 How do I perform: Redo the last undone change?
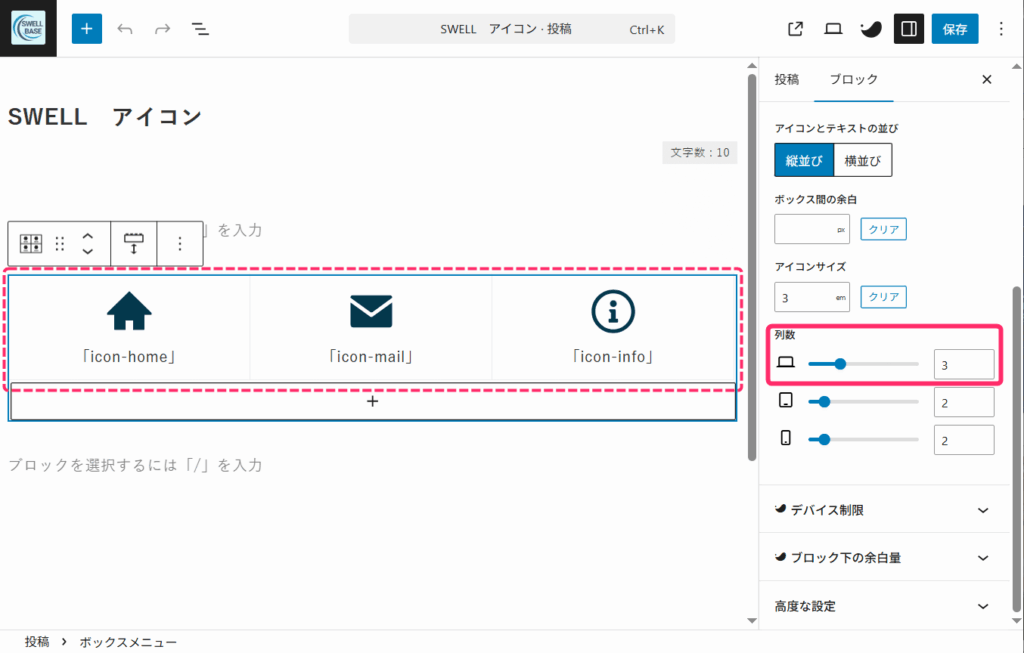click(163, 29)
